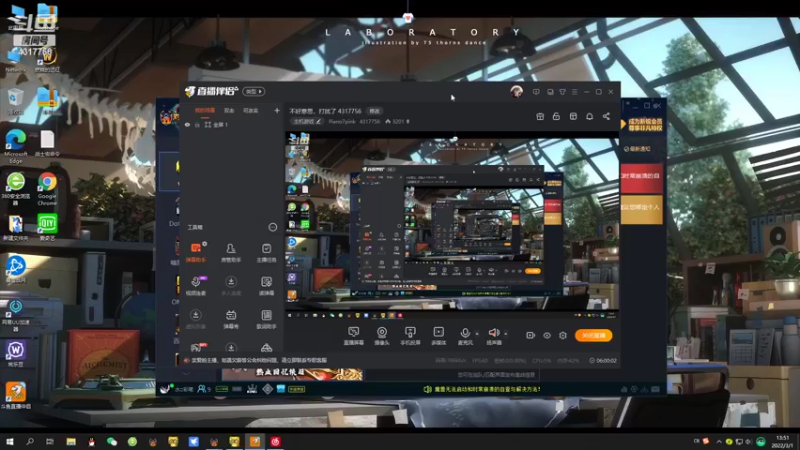Viewport: 800px width, 450px height.
Task: Open the message icon in title bar
Action: point(536,92)
